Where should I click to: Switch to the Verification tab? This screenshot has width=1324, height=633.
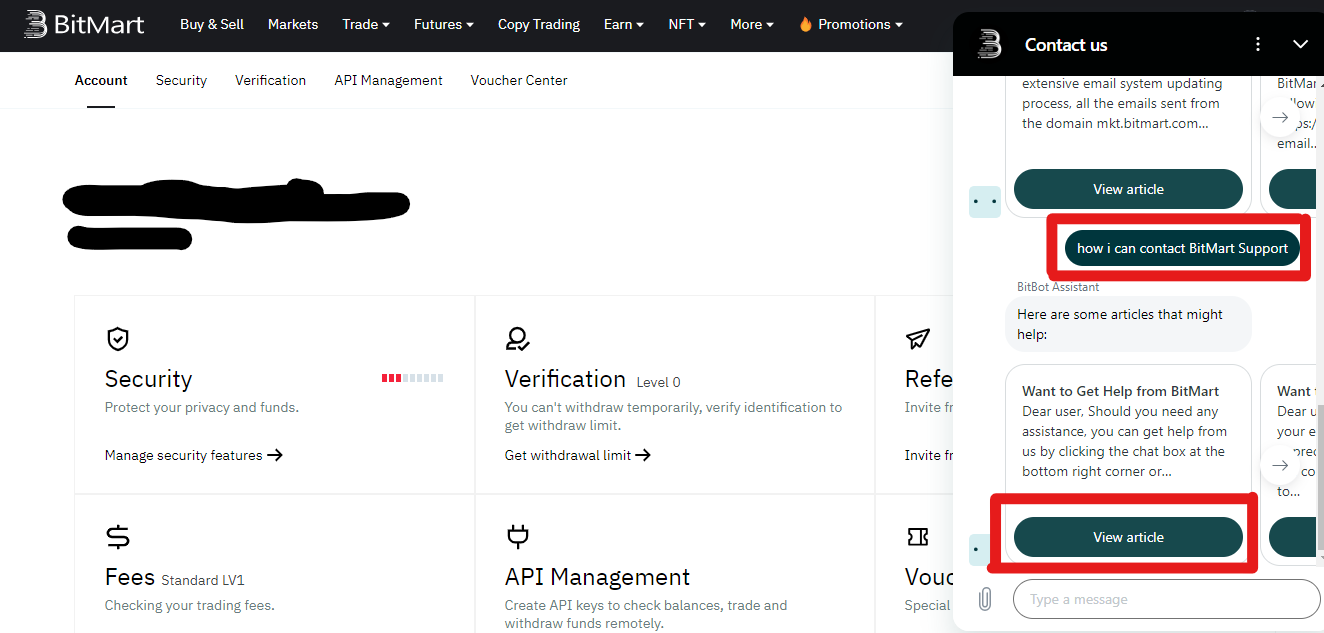pyautogui.click(x=270, y=80)
